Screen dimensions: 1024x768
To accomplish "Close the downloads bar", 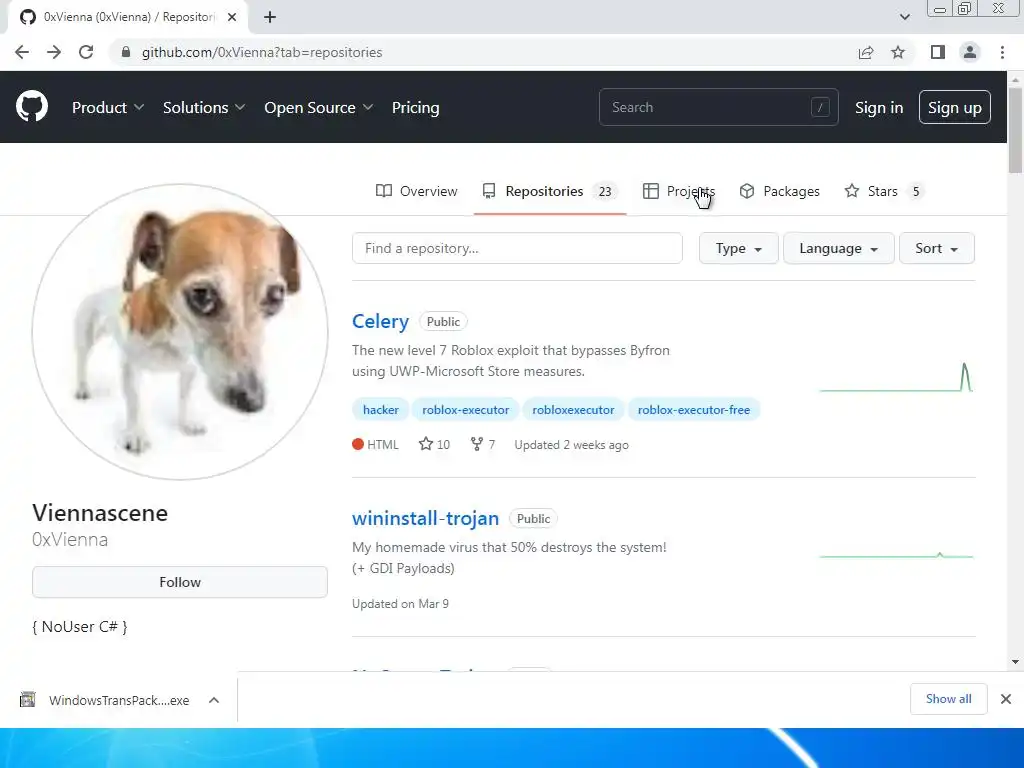I will pos(1006,699).
